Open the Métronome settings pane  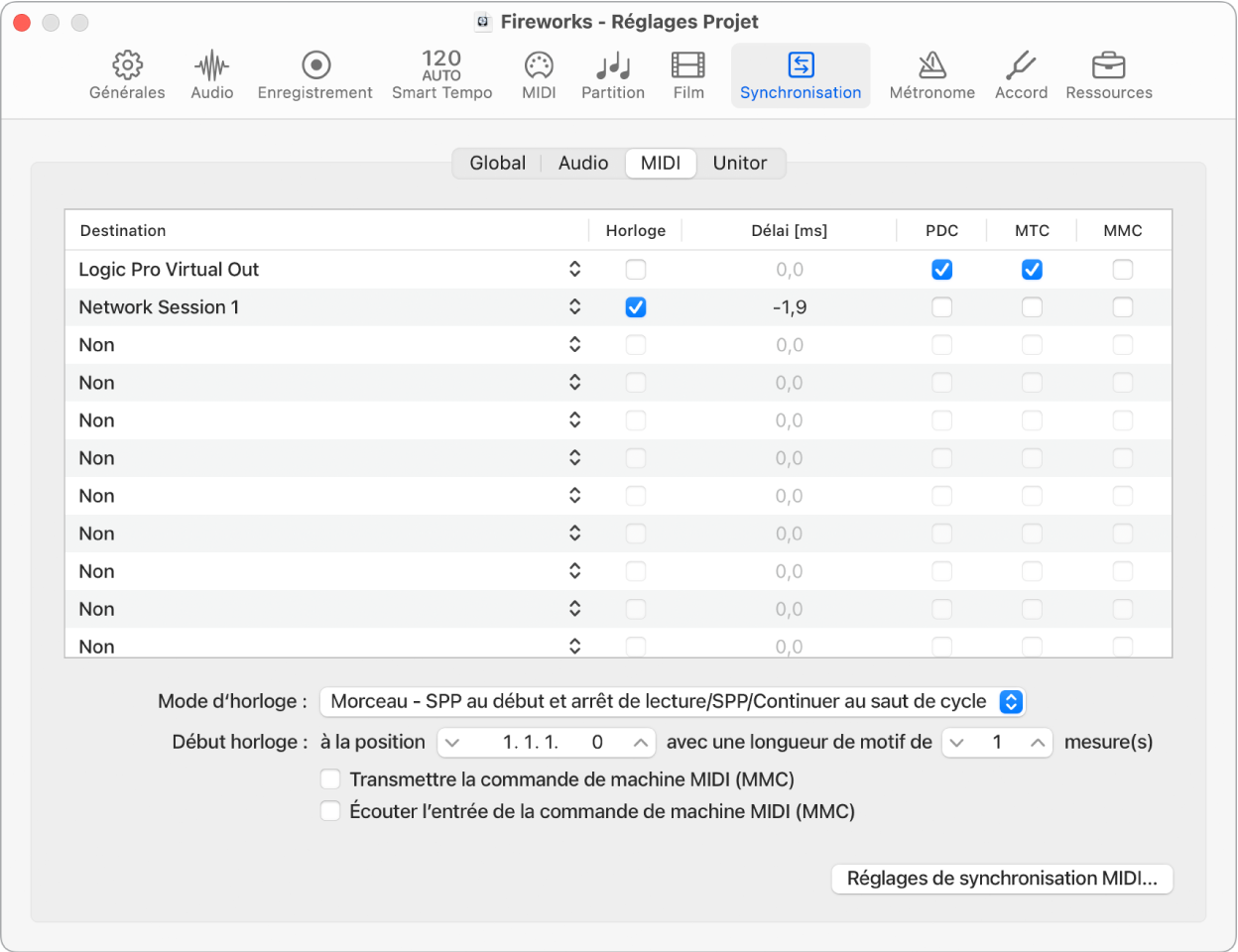click(930, 74)
